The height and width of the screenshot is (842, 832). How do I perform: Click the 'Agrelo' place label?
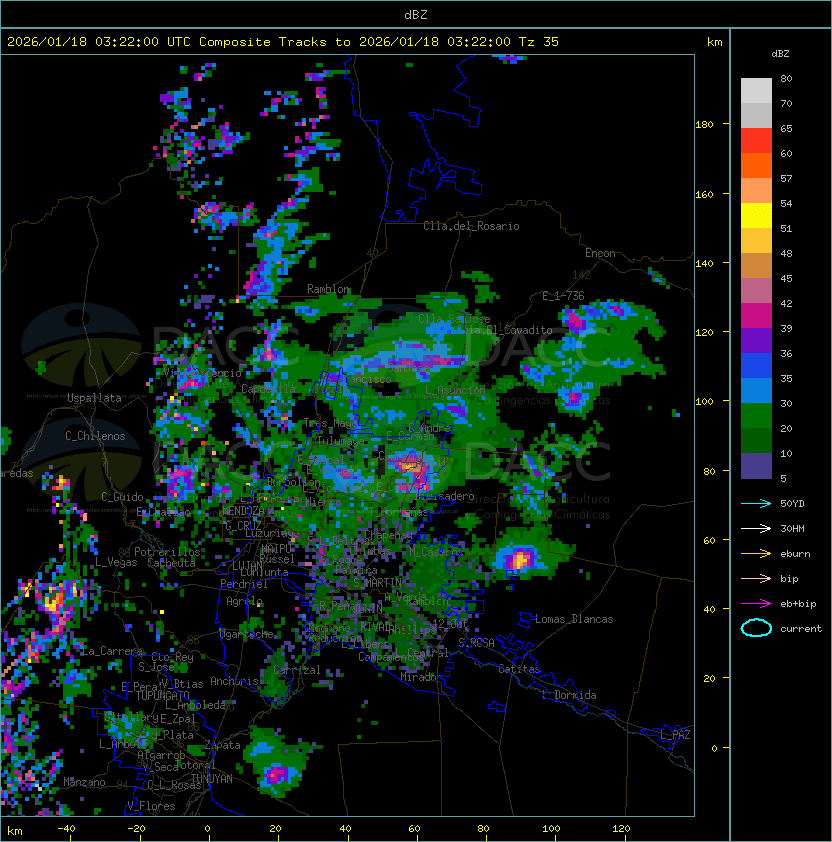(244, 601)
